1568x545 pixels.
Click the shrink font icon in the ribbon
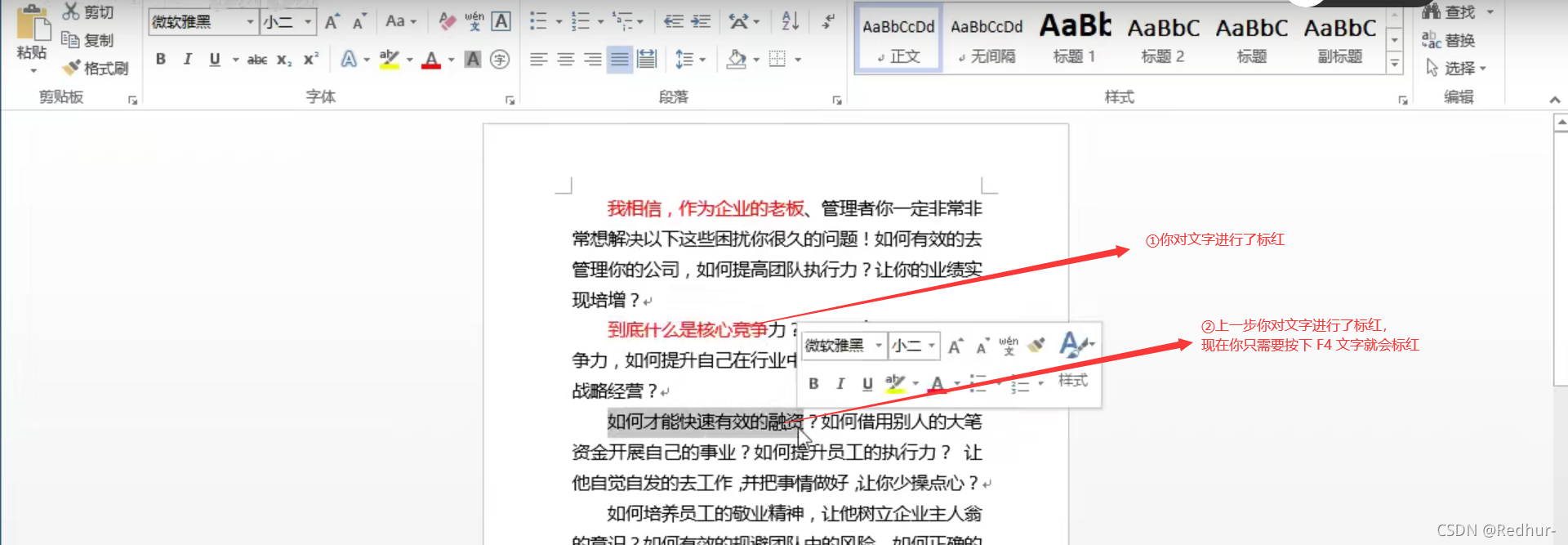(359, 22)
